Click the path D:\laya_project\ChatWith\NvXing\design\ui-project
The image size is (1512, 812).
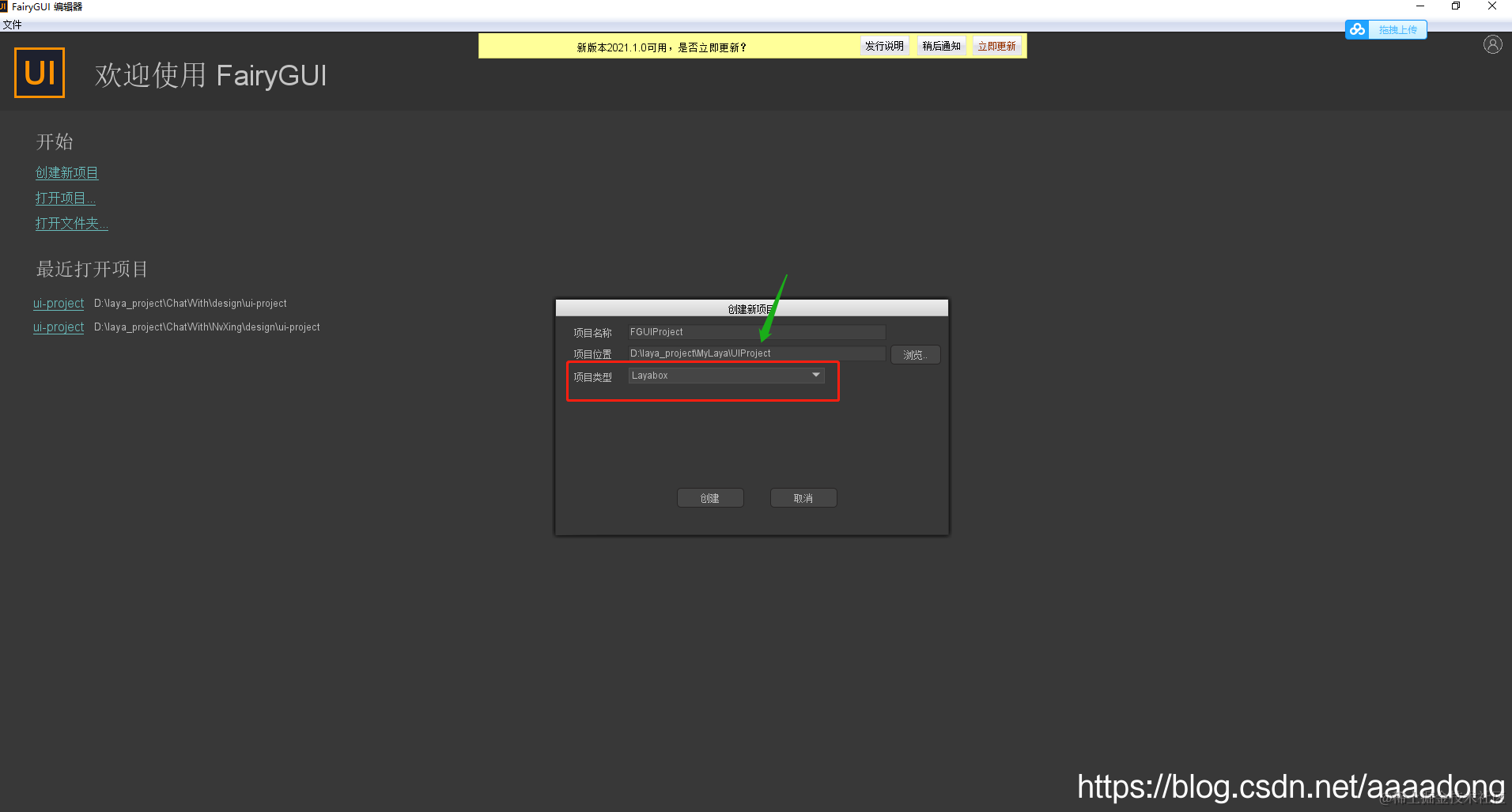(207, 327)
